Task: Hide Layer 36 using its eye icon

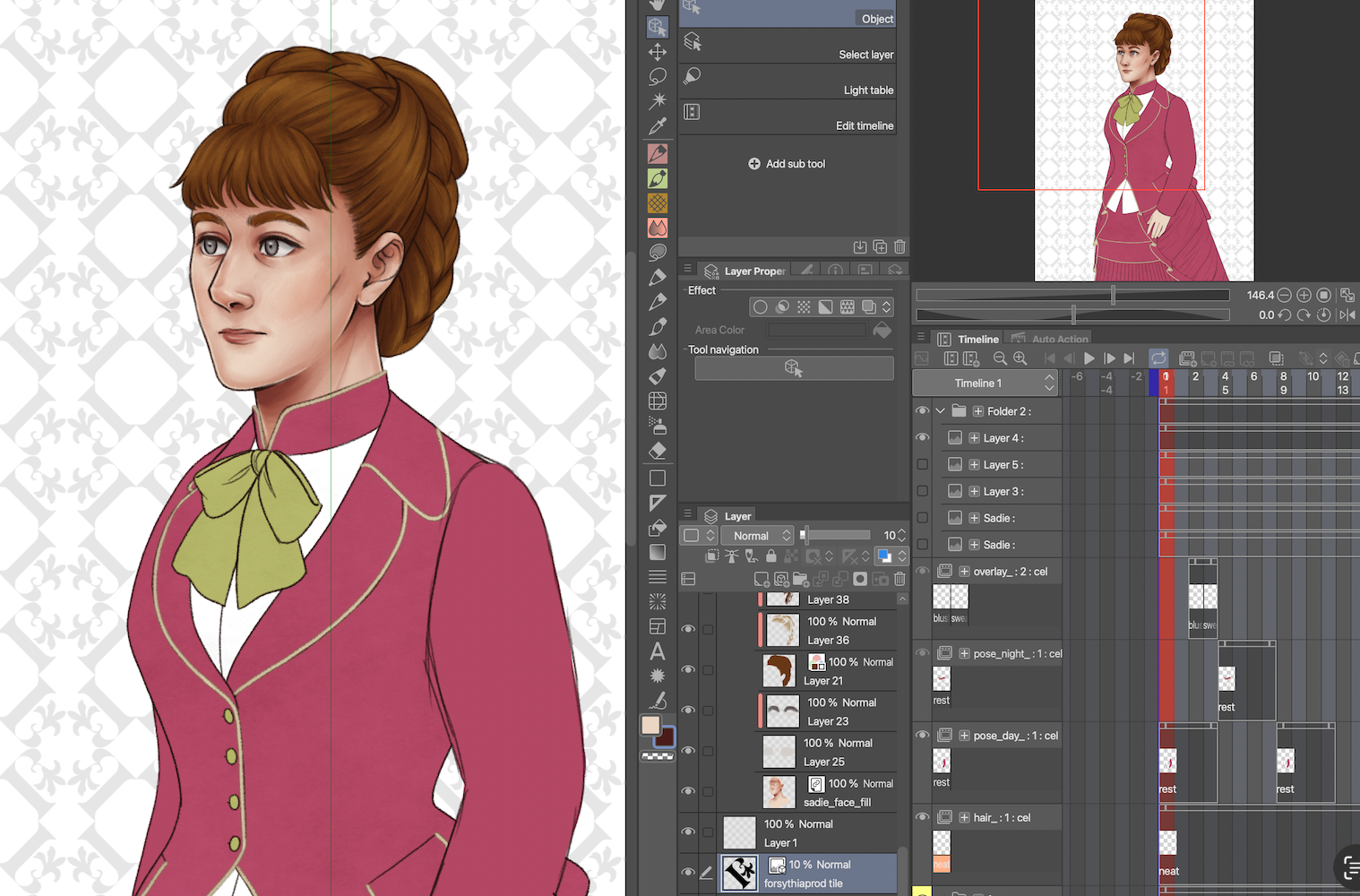Action: pos(688,629)
